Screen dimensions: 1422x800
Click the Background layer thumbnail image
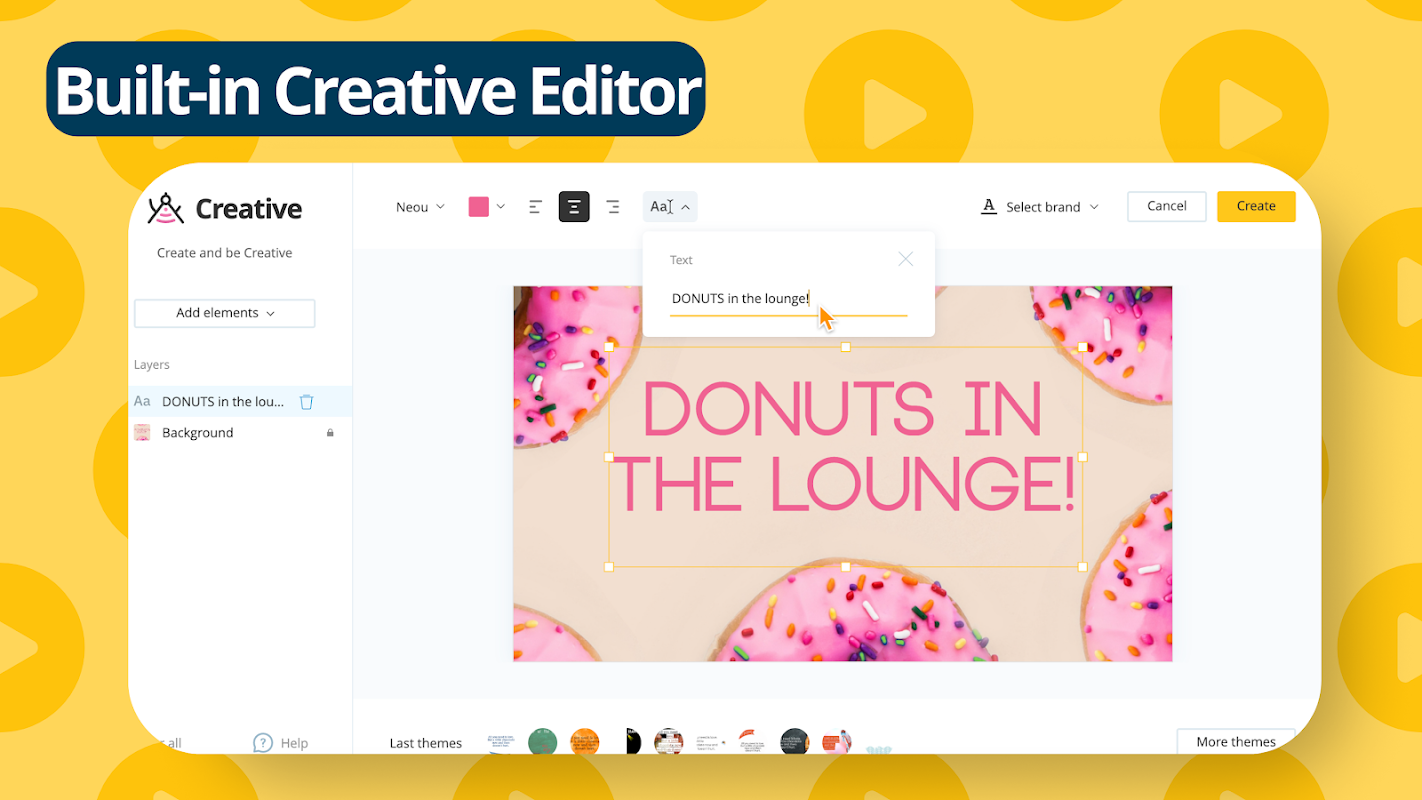point(142,433)
